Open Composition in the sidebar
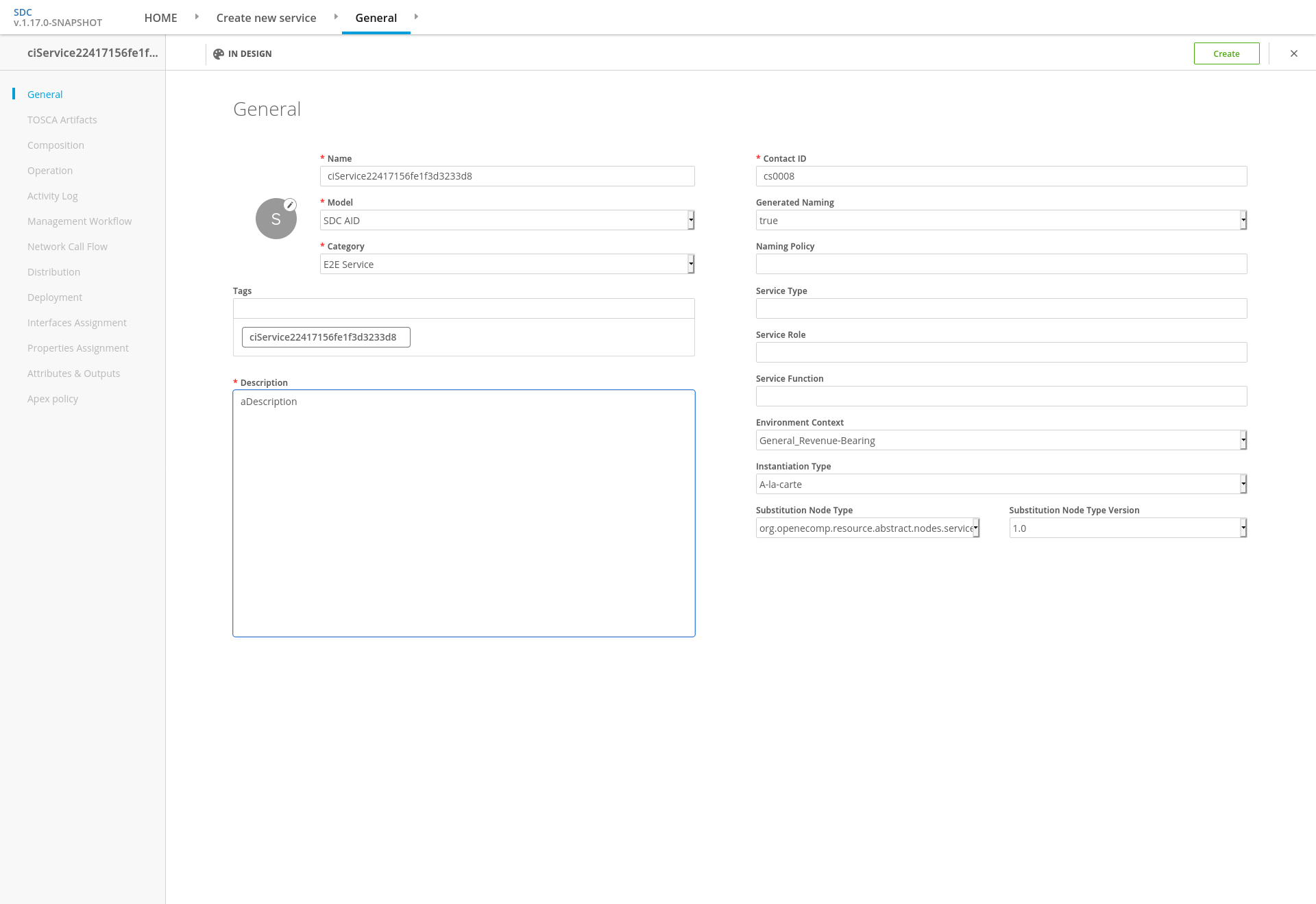This screenshot has width=1316, height=904. [x=56, y=145]
